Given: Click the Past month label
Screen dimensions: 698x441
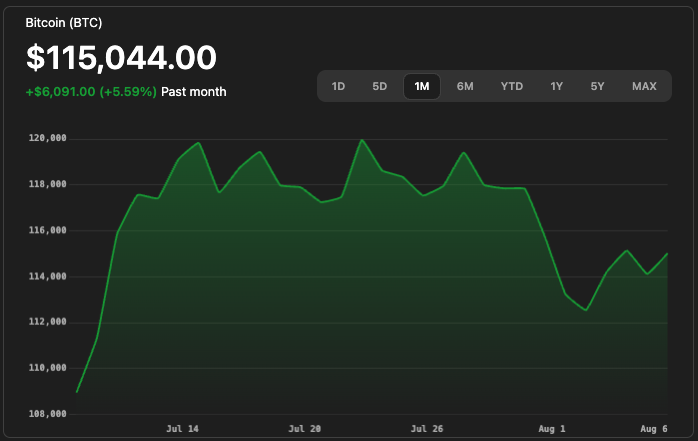Looking at the screenshot, I should point(194,92).
